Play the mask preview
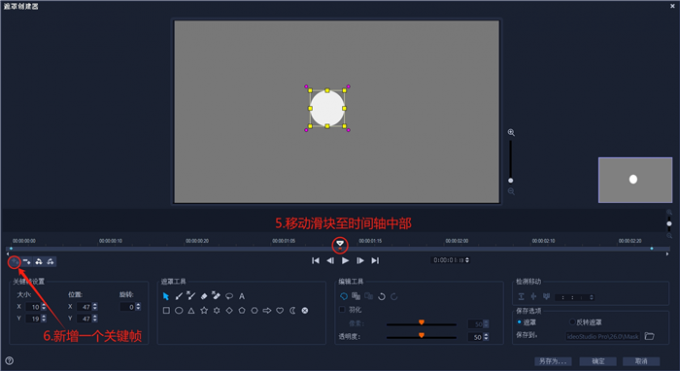680x371 pixels. (x=345, y=261)
